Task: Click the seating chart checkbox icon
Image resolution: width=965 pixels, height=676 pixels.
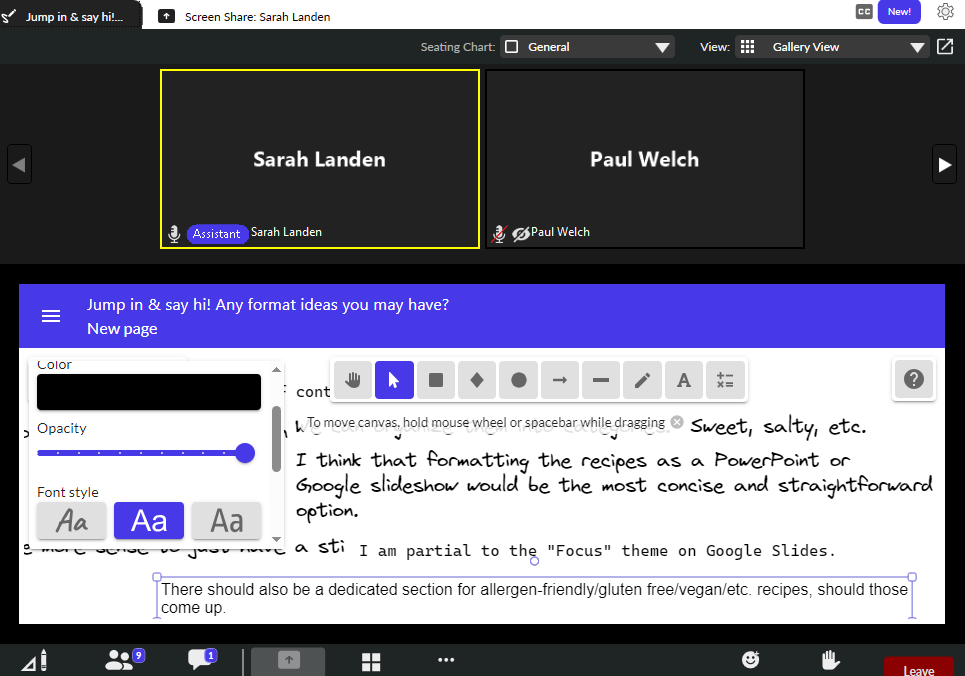Action: 511,47
